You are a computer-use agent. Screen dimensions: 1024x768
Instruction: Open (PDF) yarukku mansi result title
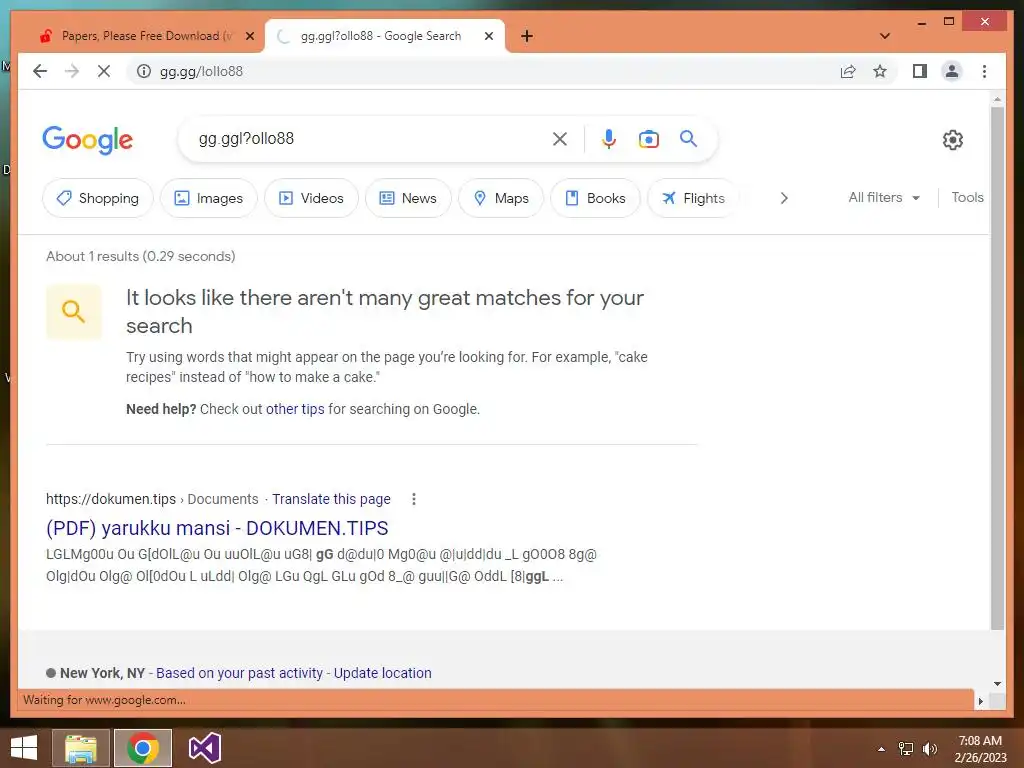[x=217, y=528]
